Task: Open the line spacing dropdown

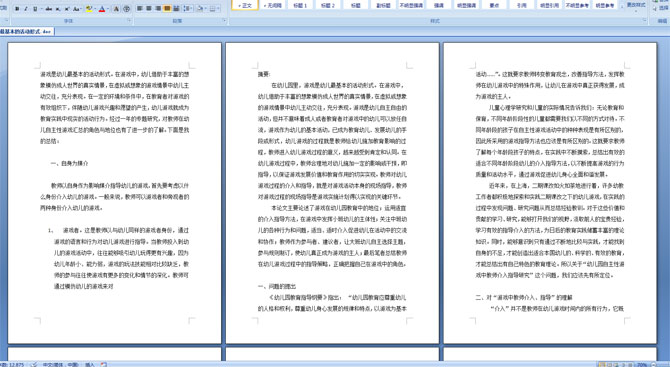Action: (x=188, y=8)
